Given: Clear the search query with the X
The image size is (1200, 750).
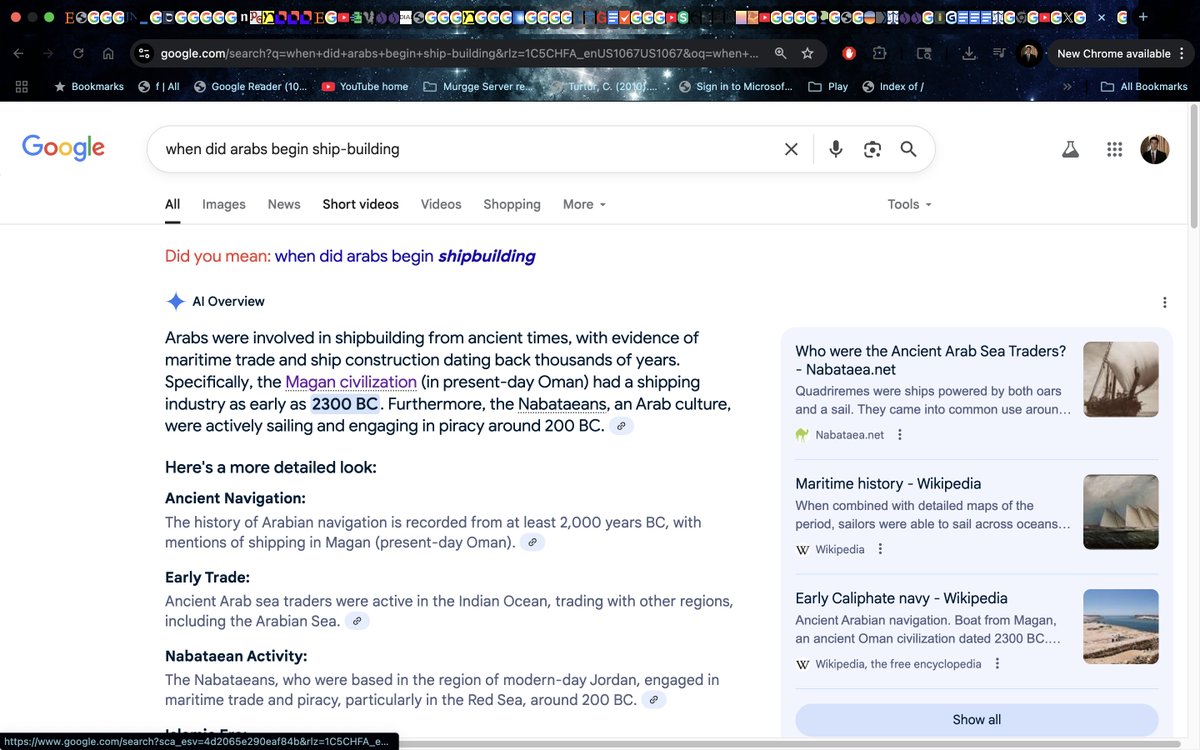Looking at the screenshot, I should point(791,149).
